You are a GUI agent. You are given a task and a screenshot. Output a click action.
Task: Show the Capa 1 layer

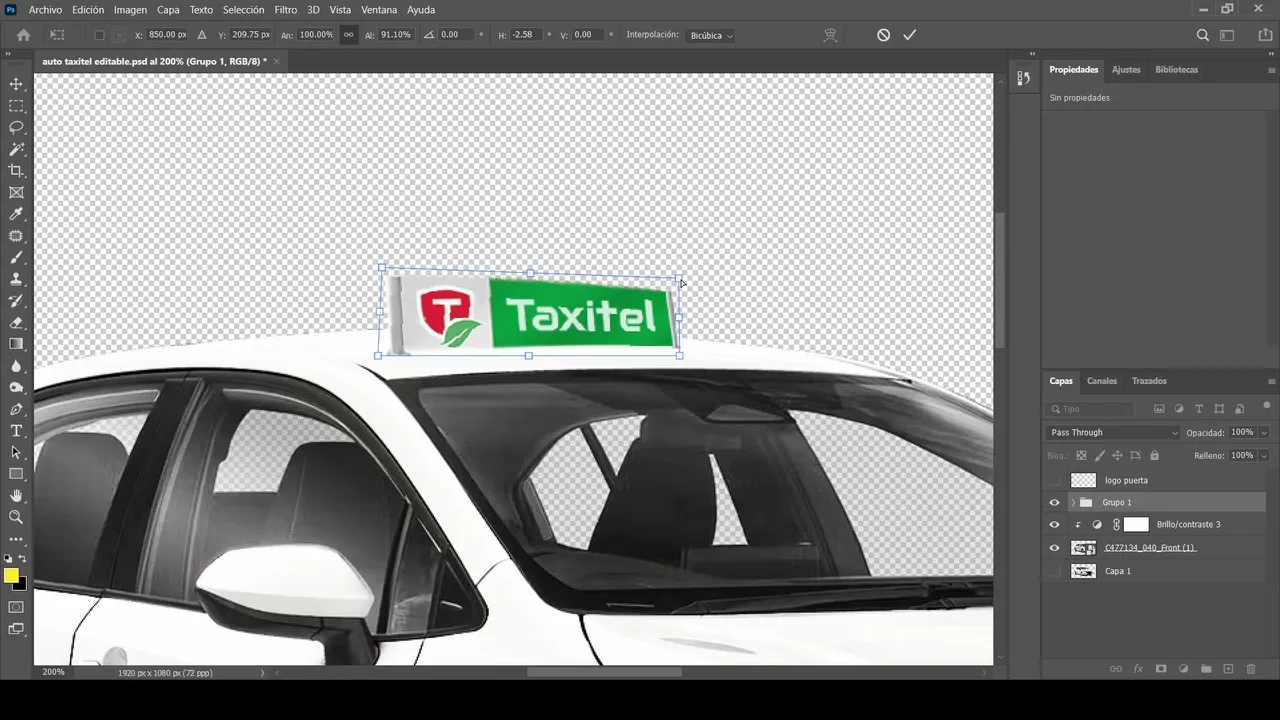point(1054,571)
